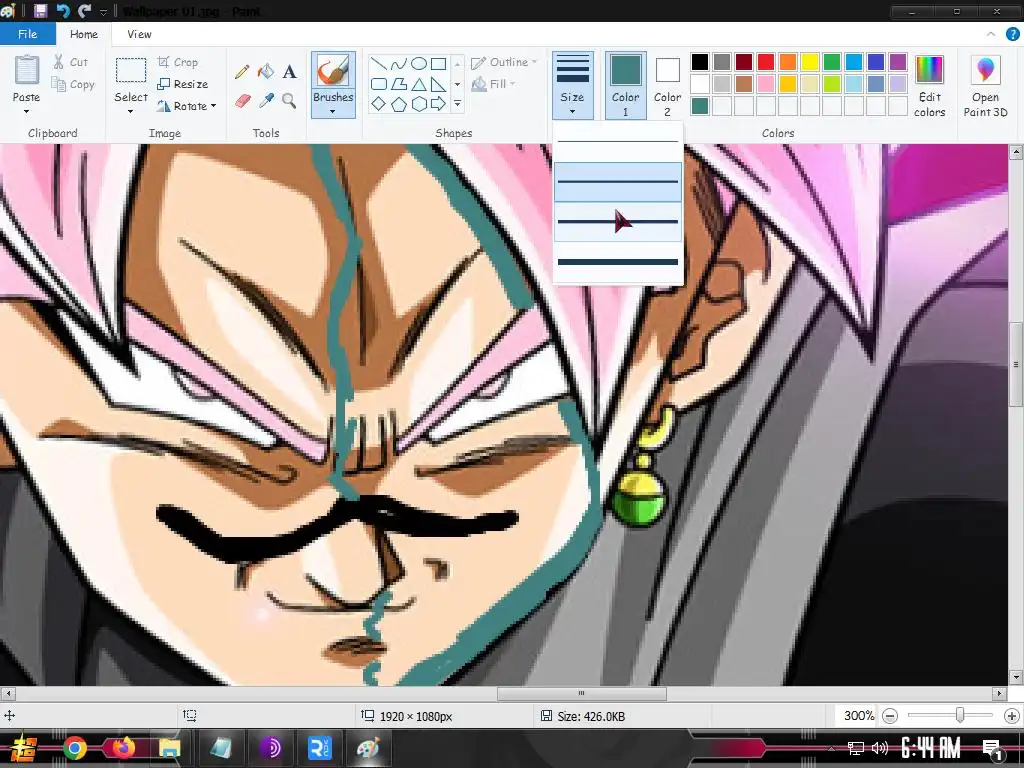Click the Crop button
This screenshot has width=1024, height=768.
tap(178, 62)
